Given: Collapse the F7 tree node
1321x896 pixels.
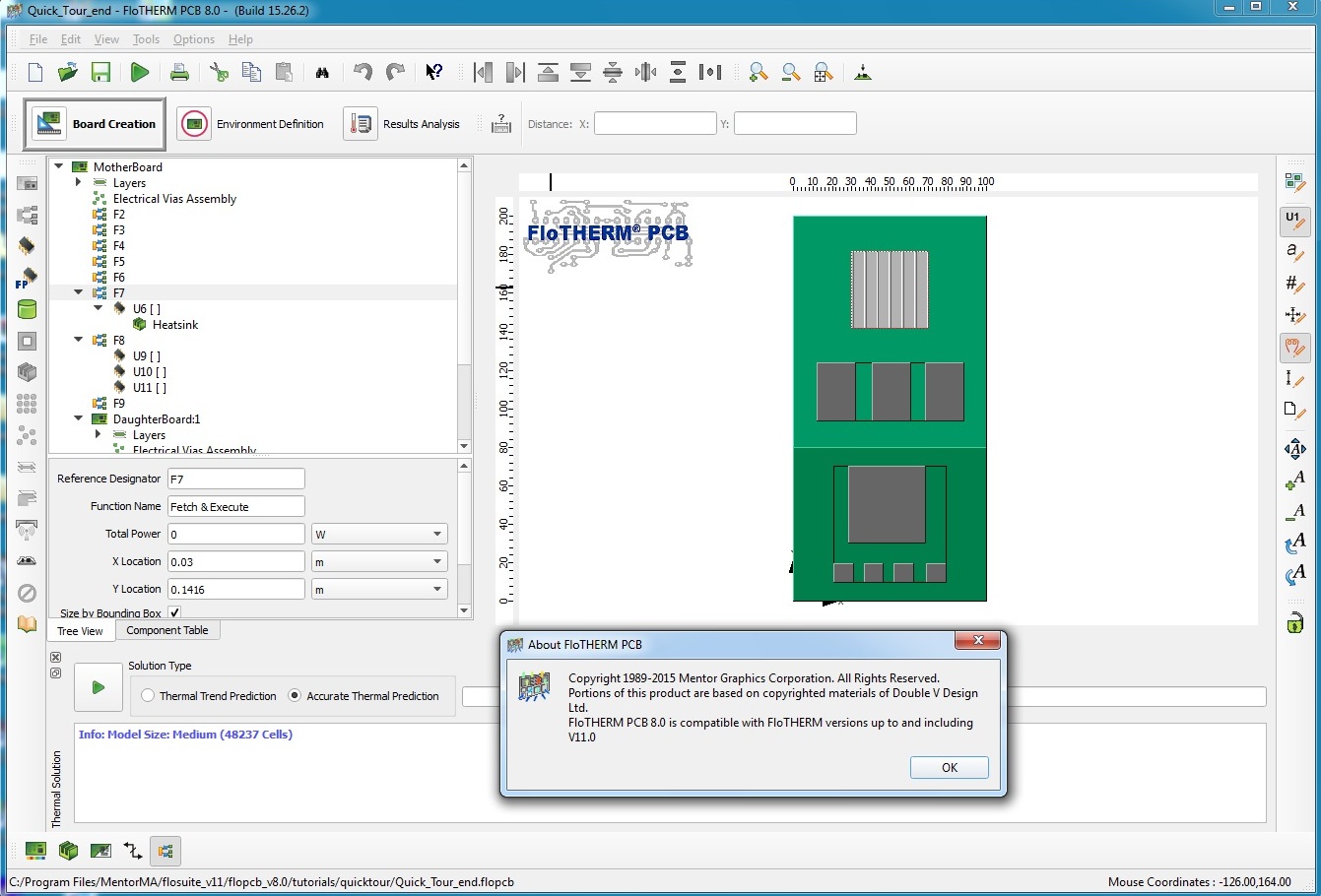Looking at the screenshot, I should pyautogui.click(x=79, y=292).
